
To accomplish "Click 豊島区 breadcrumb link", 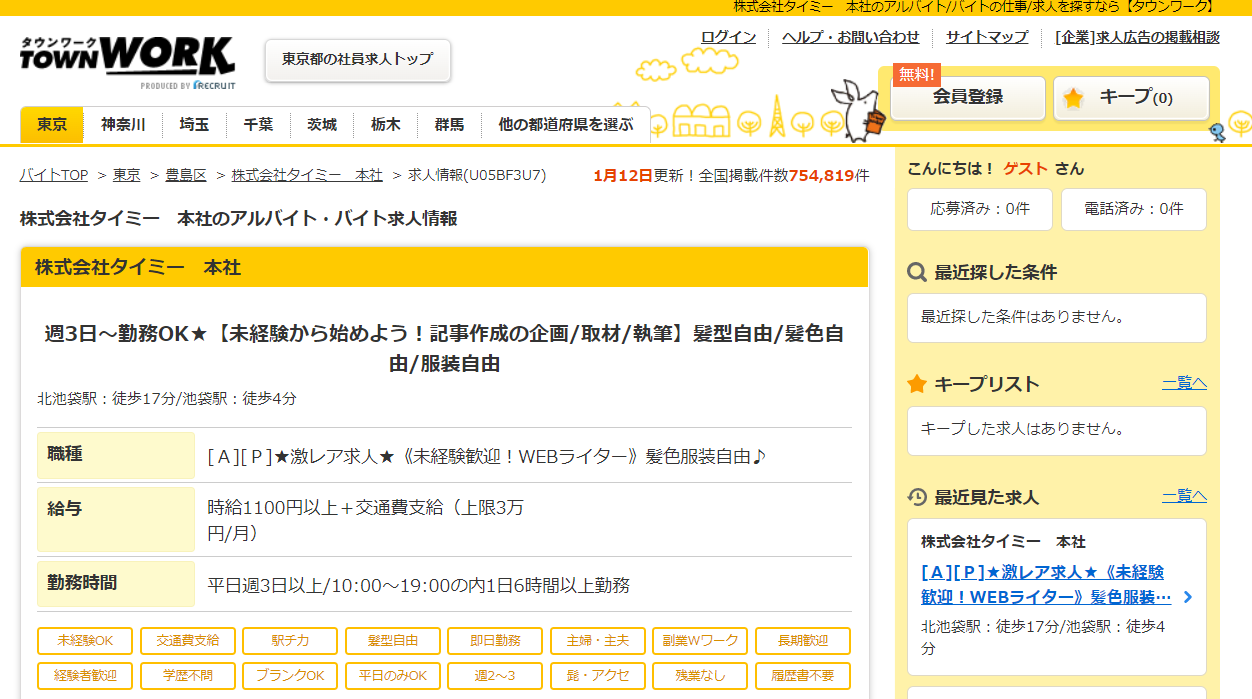I will click(x=186, y=175).
